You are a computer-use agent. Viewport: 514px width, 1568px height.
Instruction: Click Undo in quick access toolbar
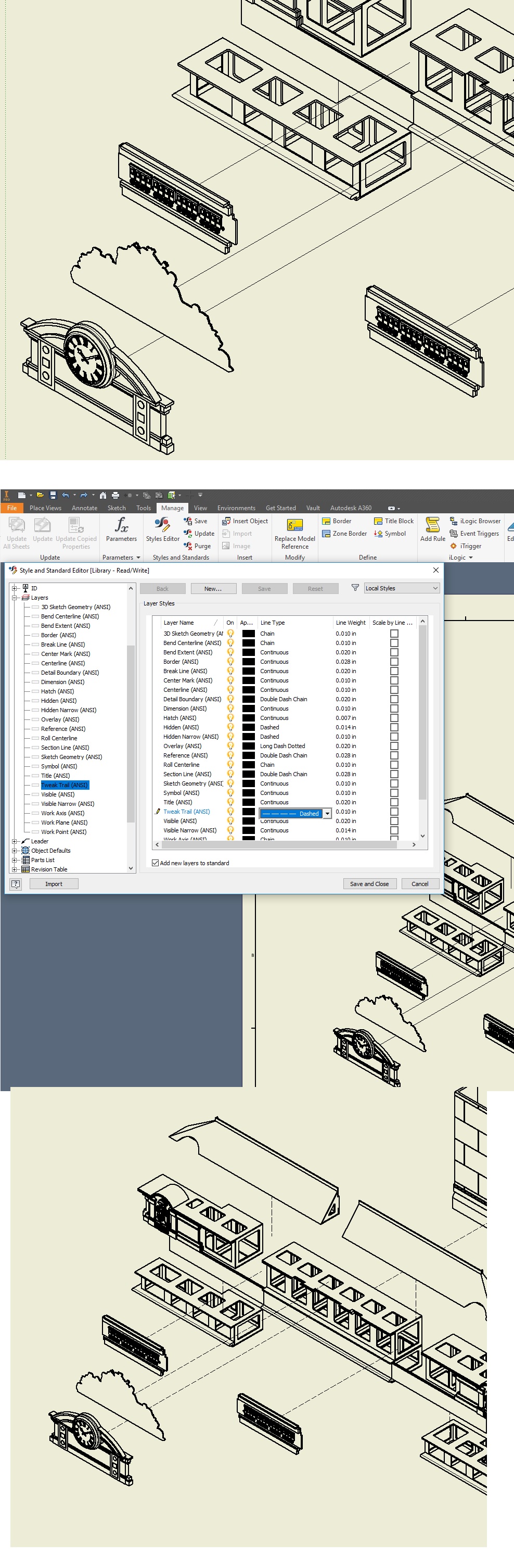click(65, 495)
